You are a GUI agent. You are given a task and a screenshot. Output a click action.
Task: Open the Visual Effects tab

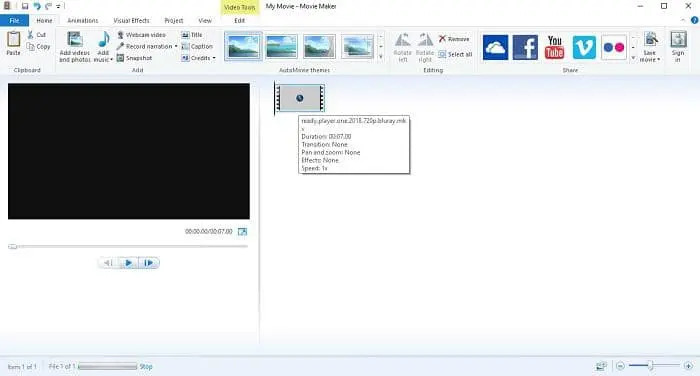(x=131, y=21)
